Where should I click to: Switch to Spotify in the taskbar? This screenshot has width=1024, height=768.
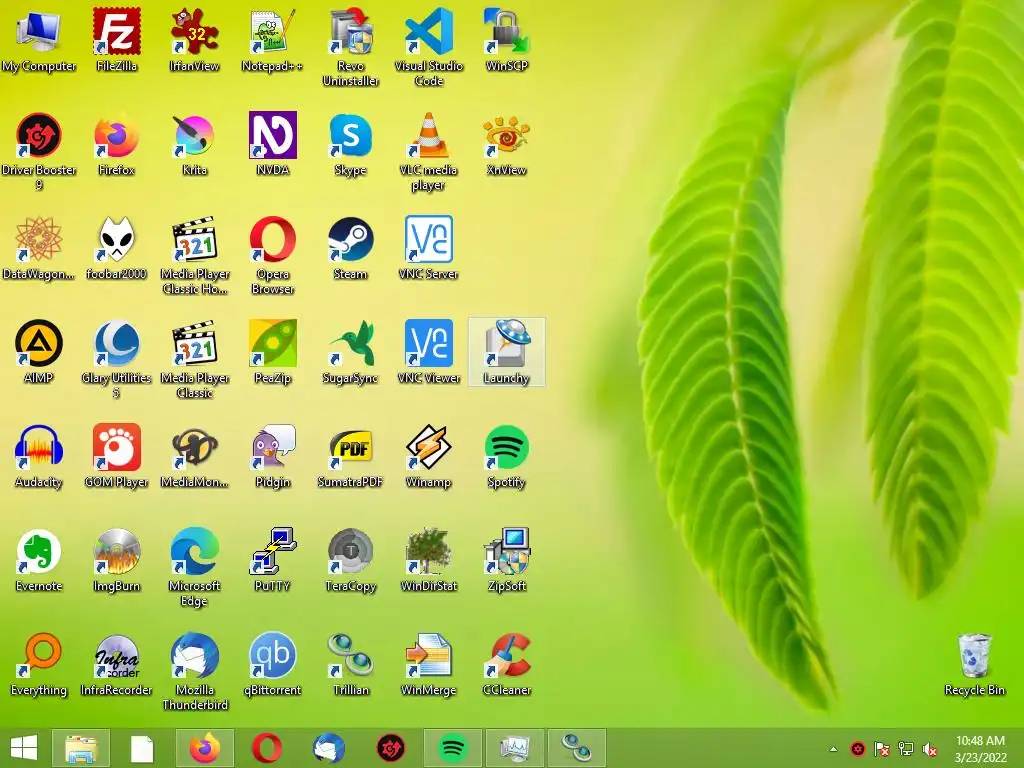tap(453, 748)
